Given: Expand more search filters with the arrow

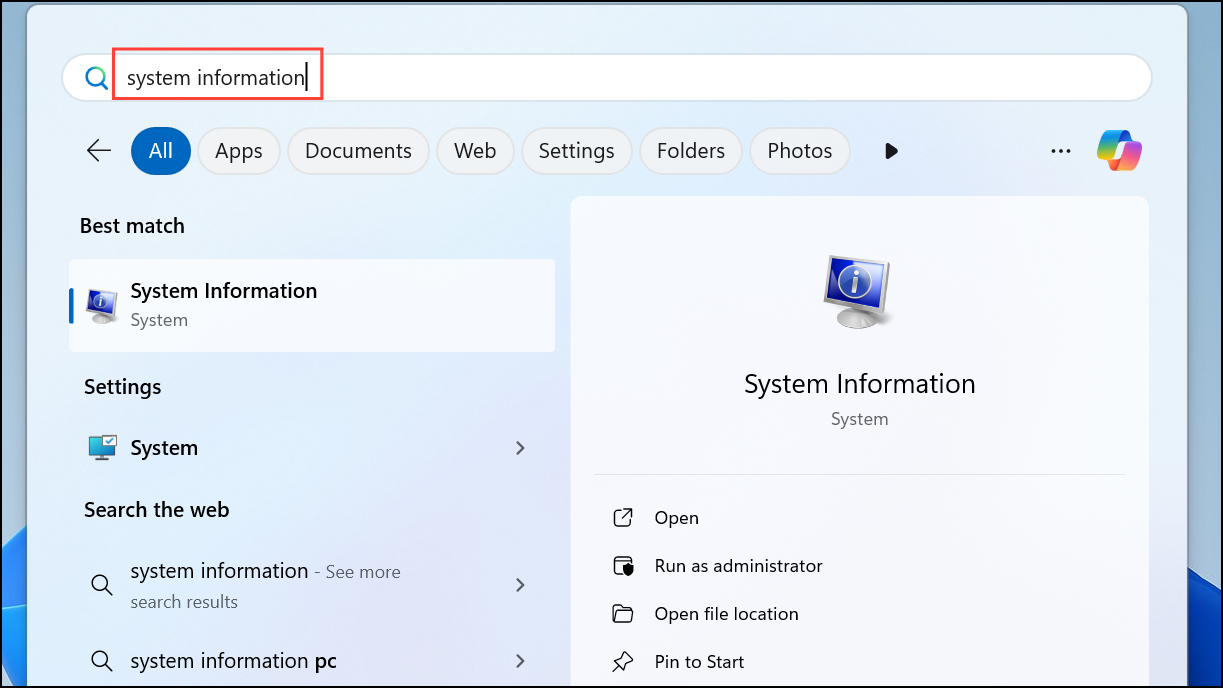Looking at the screenshot, I should [890, 150].
